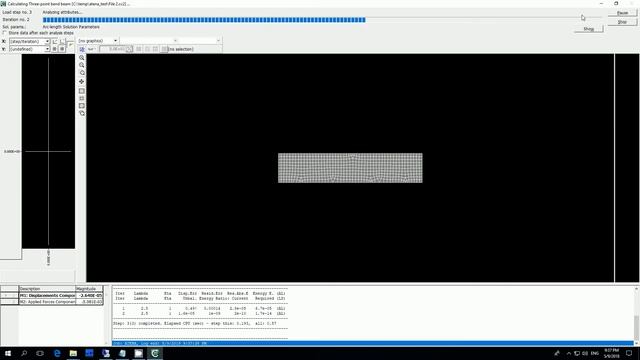Click the Arc-length Solution Parameters text

[x=71, y=27]
